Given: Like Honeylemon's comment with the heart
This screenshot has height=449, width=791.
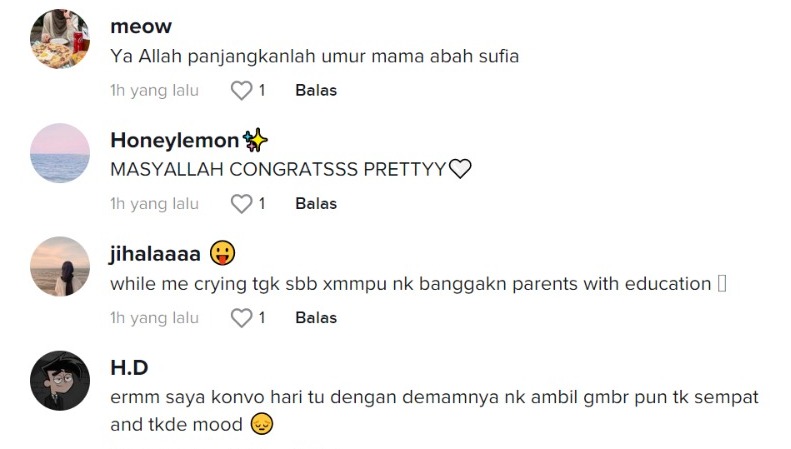Looking at the screenshot, I should pos(241,204).
